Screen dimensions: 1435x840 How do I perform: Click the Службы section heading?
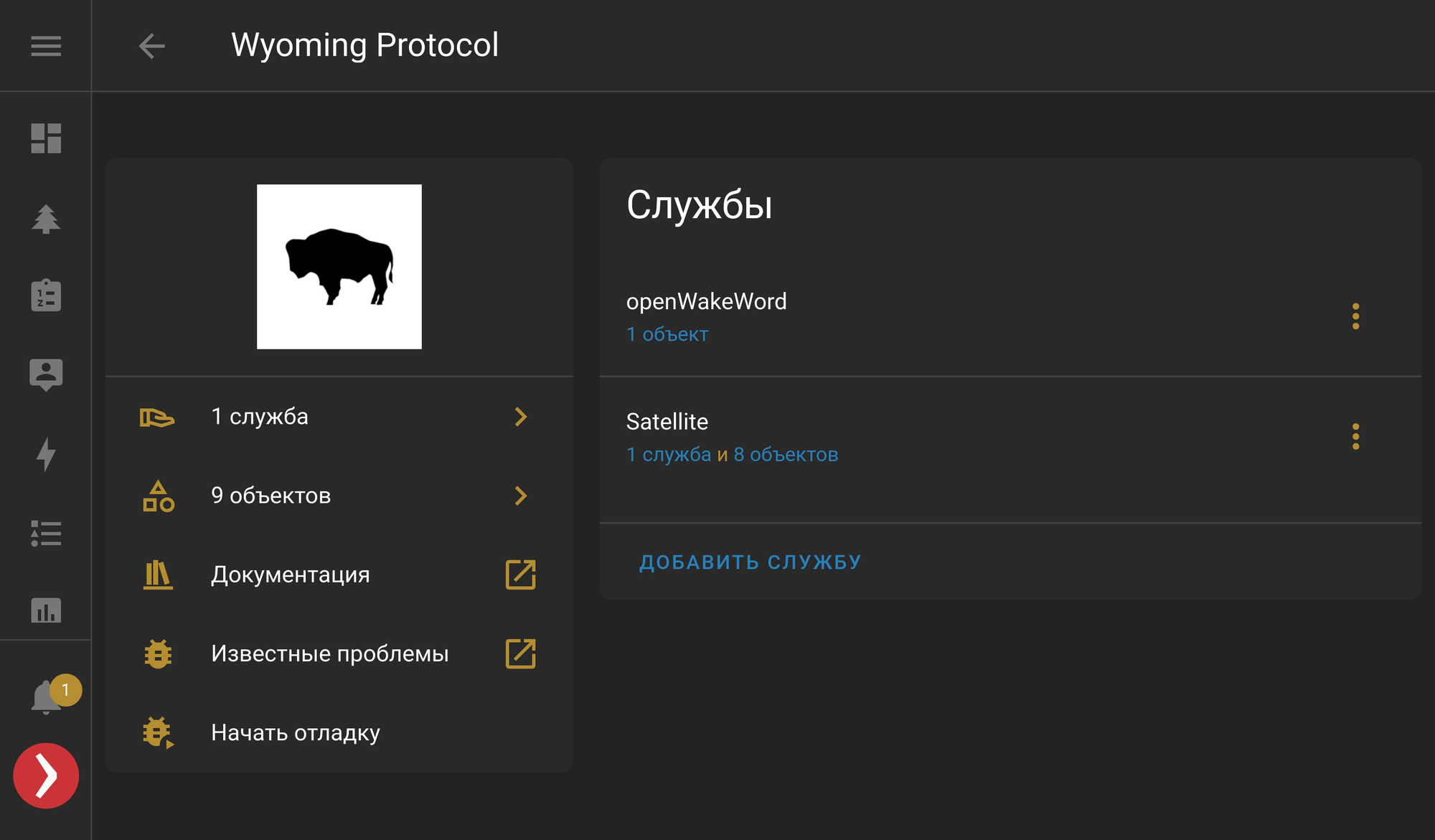(x=700, y=205)
